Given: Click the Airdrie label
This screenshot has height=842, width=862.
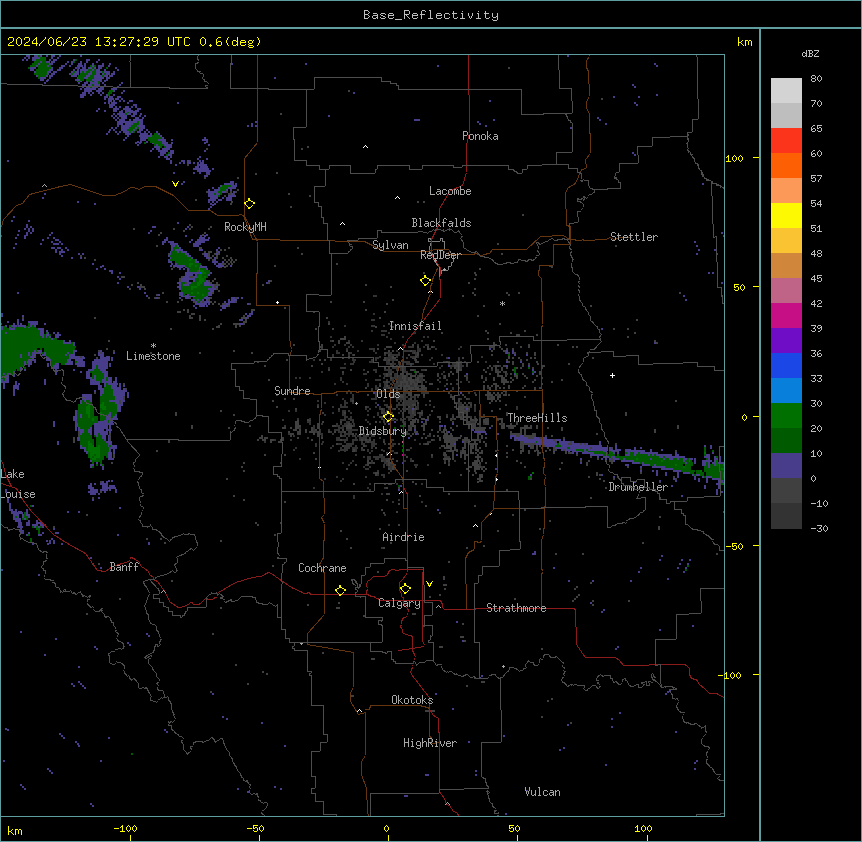Looking at the screenshot, I should click(x=404, y=537).
